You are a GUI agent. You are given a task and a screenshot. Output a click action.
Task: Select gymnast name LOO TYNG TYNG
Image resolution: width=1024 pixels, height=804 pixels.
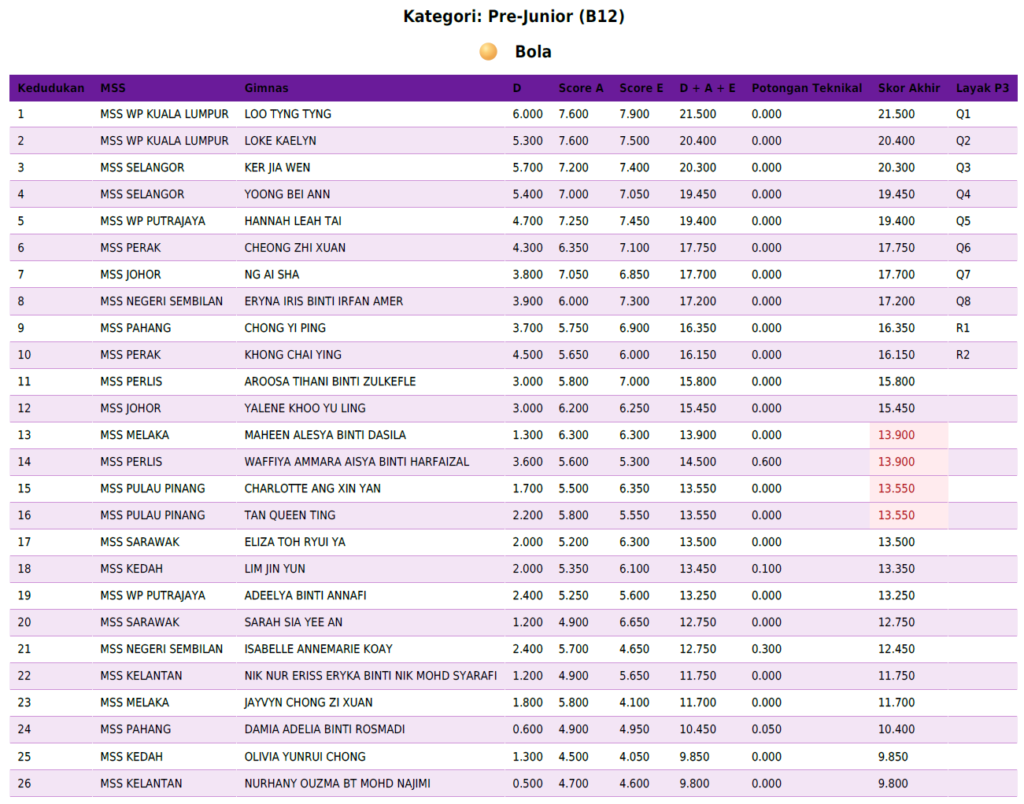click(x=288, y=114)
